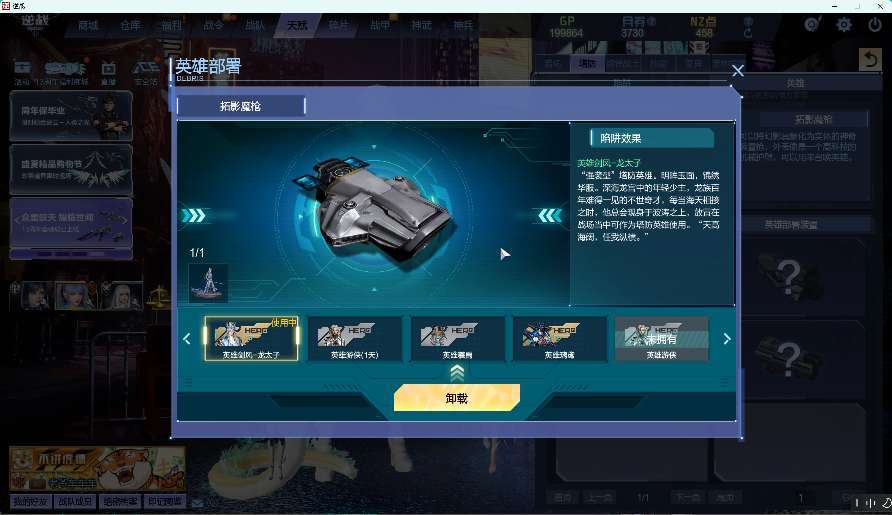Click the left triple-chevron model arrow
This screenshot has height=515, width=892.
click(x=194, y=216)
